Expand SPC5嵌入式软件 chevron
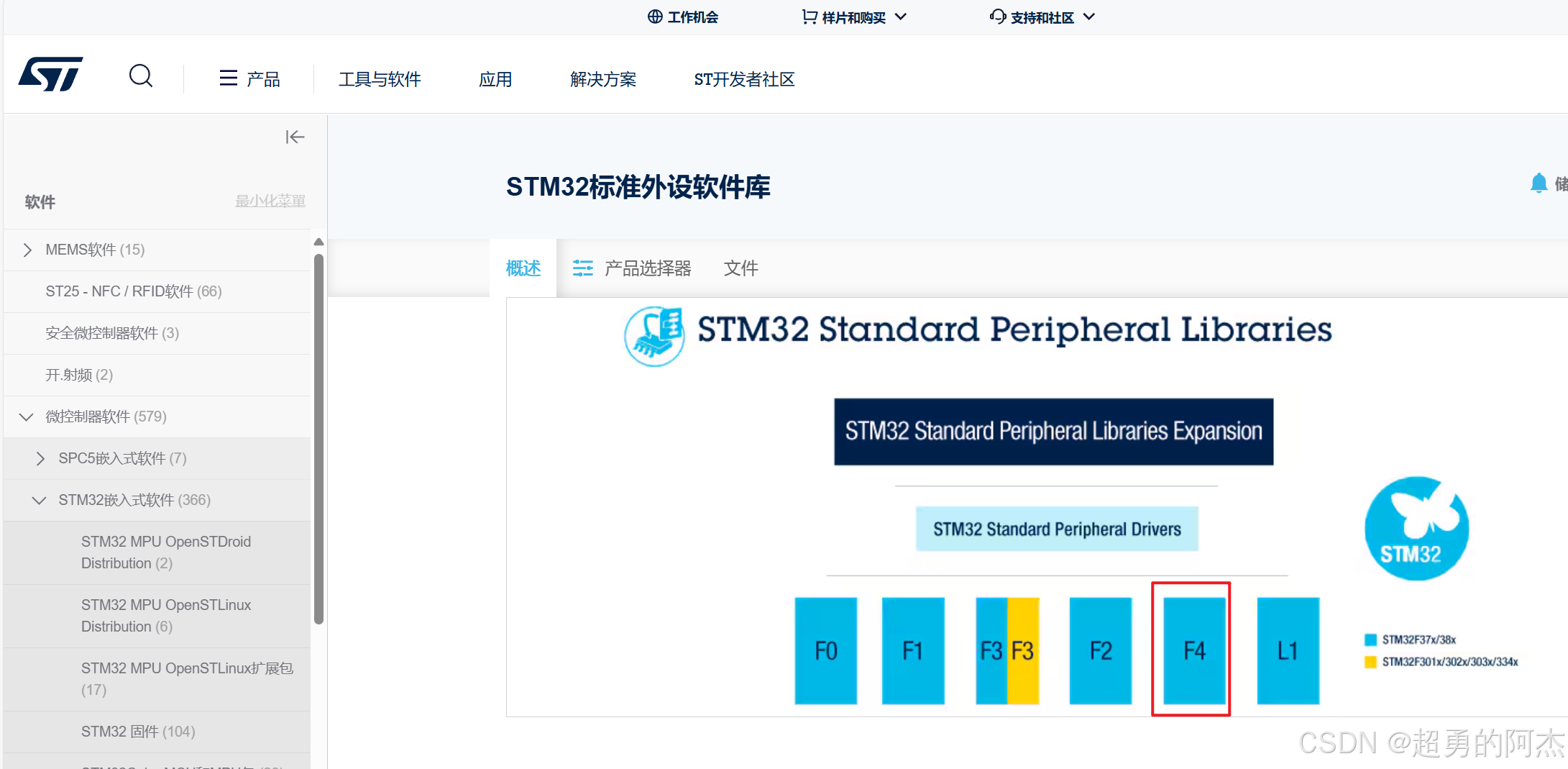The width and height of the screenshot is (1568, 769). (40, 458)
